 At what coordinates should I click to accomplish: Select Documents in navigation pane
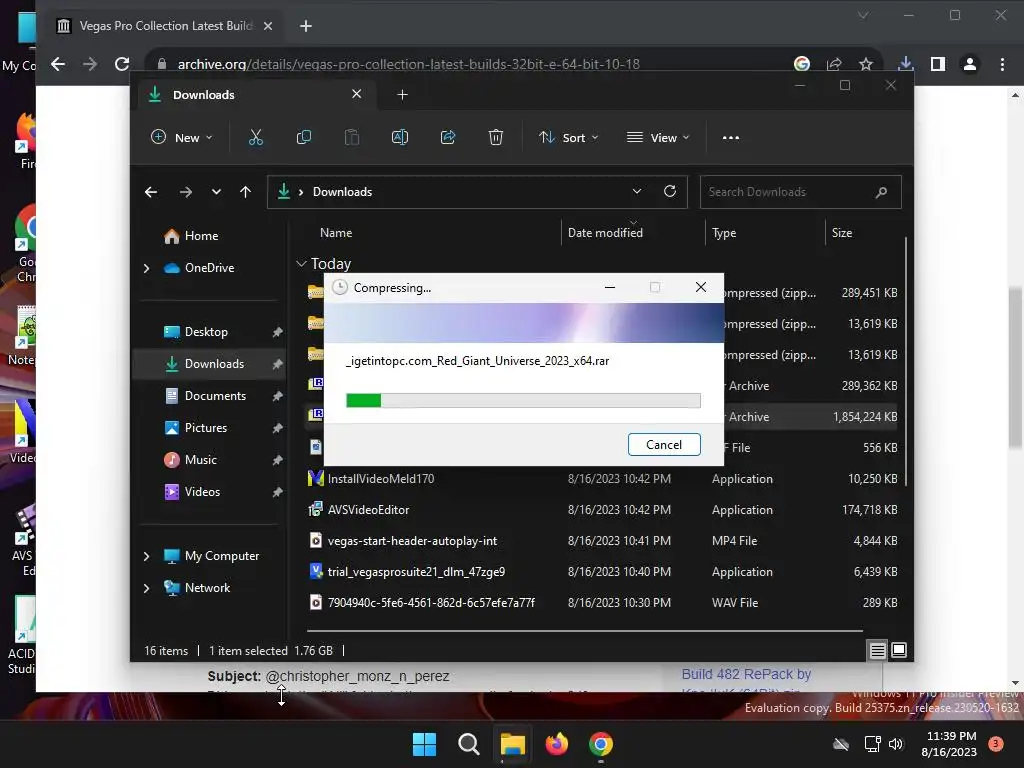click(216, 396)
